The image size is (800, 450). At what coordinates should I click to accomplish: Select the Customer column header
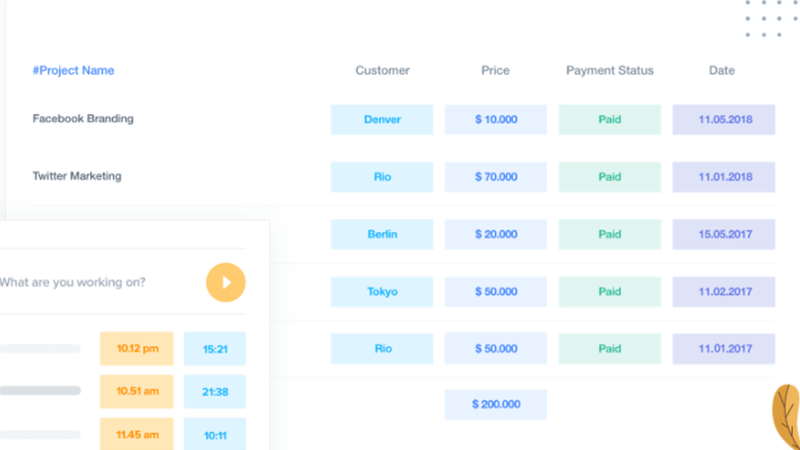(382, 70)
